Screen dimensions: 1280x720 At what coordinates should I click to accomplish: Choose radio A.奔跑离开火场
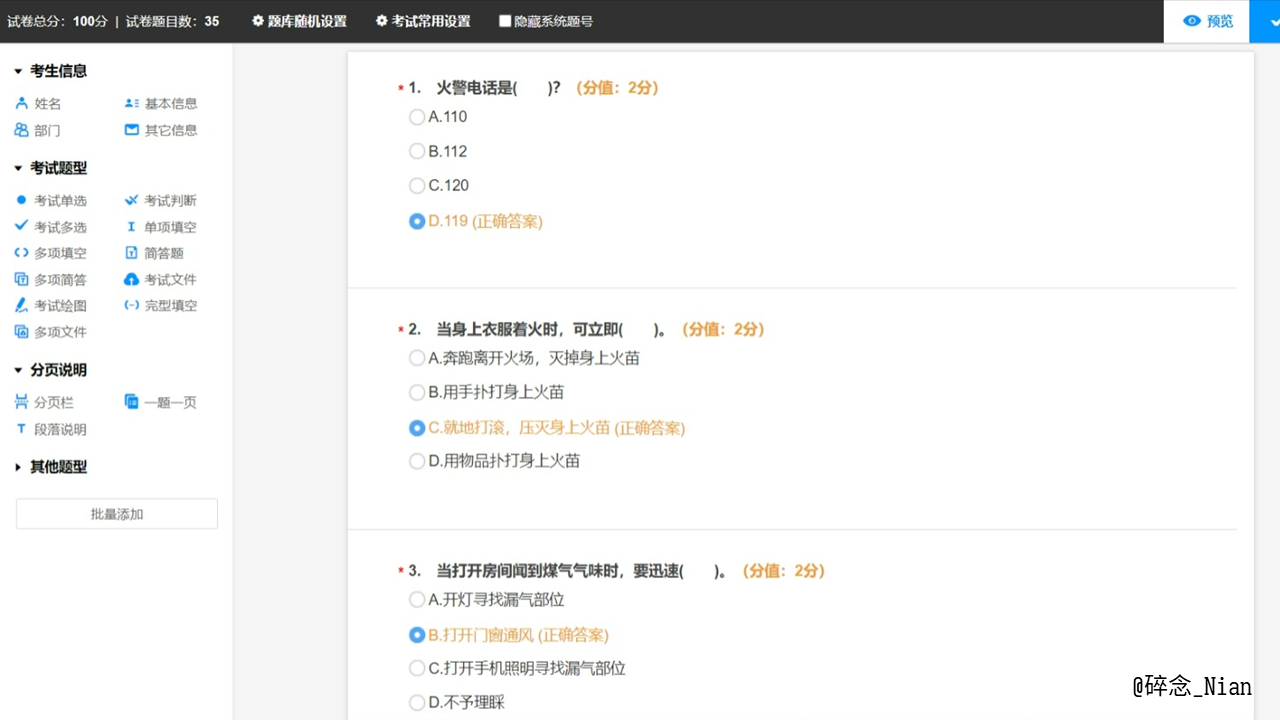(x=417, y=358)
